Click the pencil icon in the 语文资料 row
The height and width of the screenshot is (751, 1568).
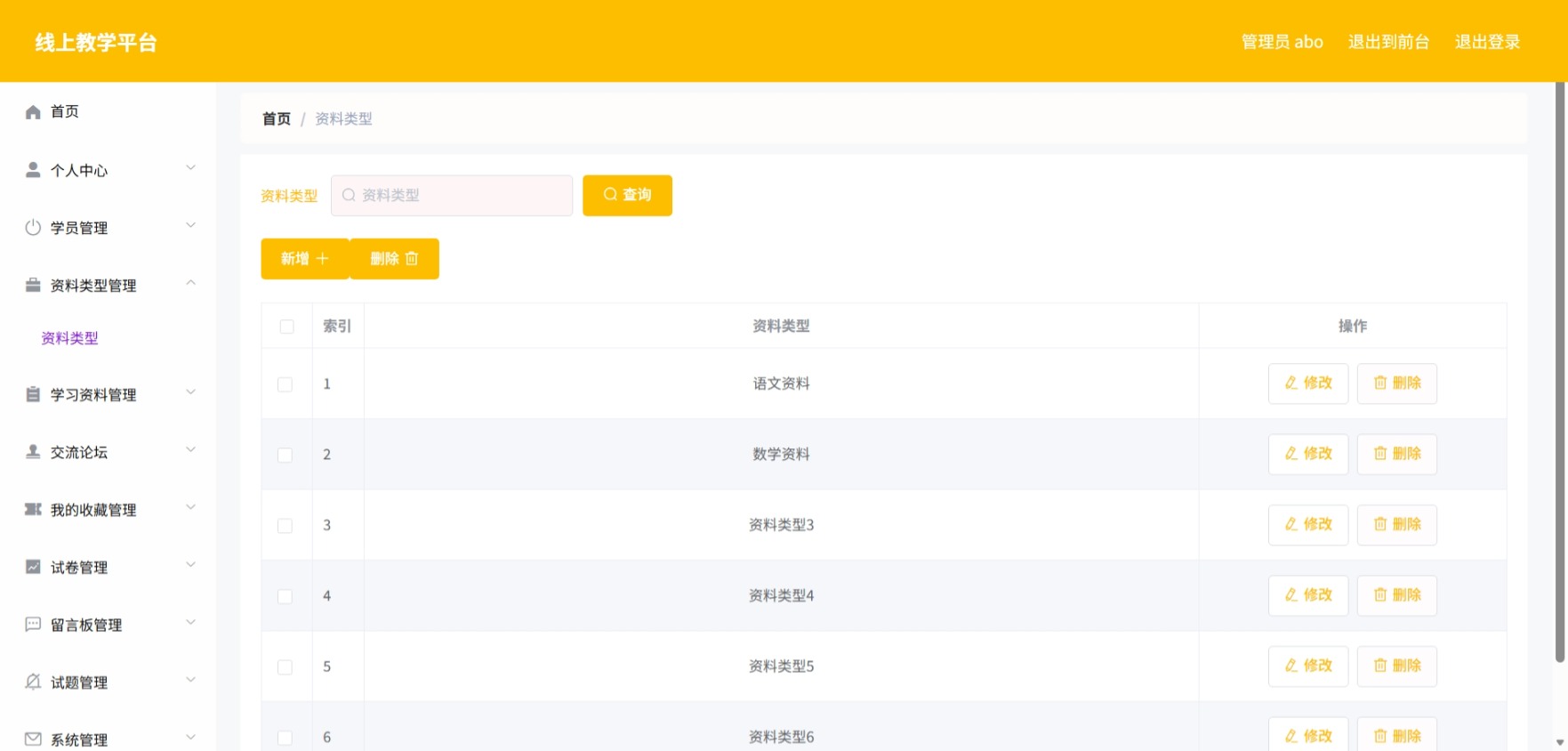(1291, 383)
